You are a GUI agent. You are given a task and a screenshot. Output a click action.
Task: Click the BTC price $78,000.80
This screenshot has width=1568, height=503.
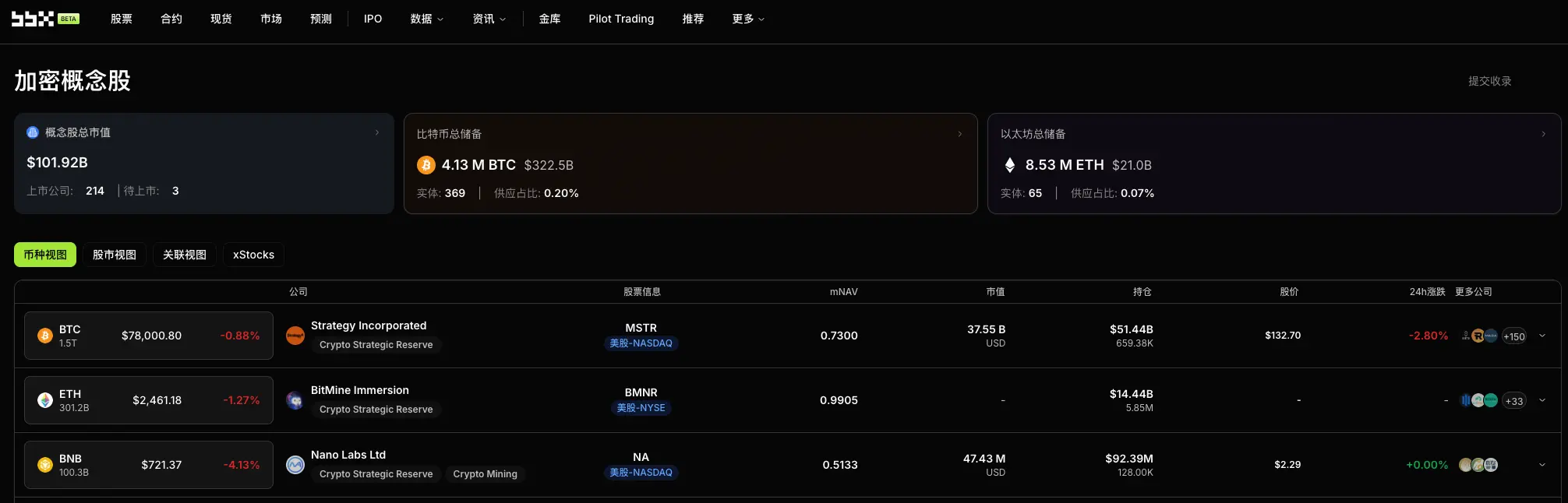coord(152,336)
